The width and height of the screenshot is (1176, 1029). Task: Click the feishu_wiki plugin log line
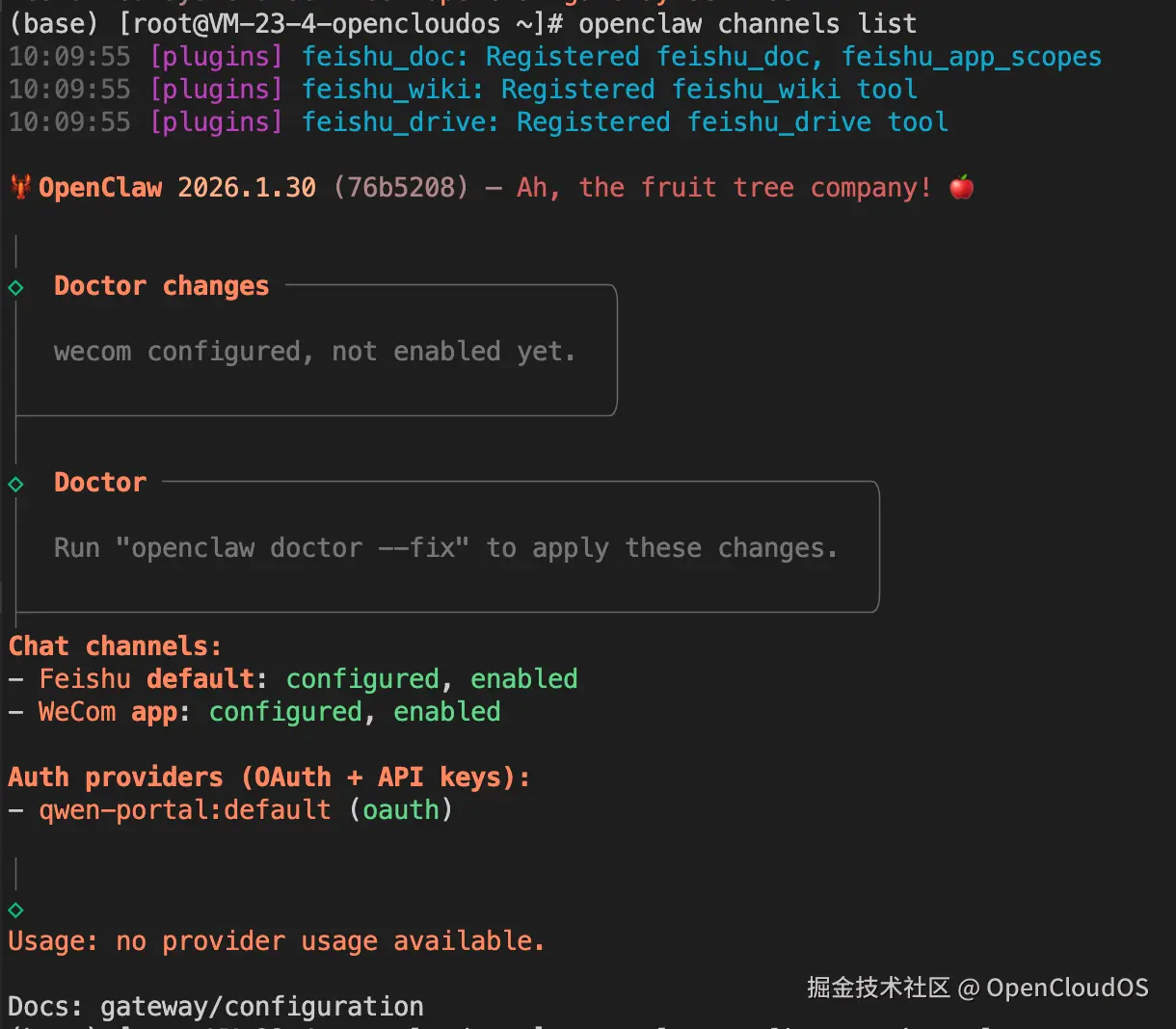tap(609, 90)
